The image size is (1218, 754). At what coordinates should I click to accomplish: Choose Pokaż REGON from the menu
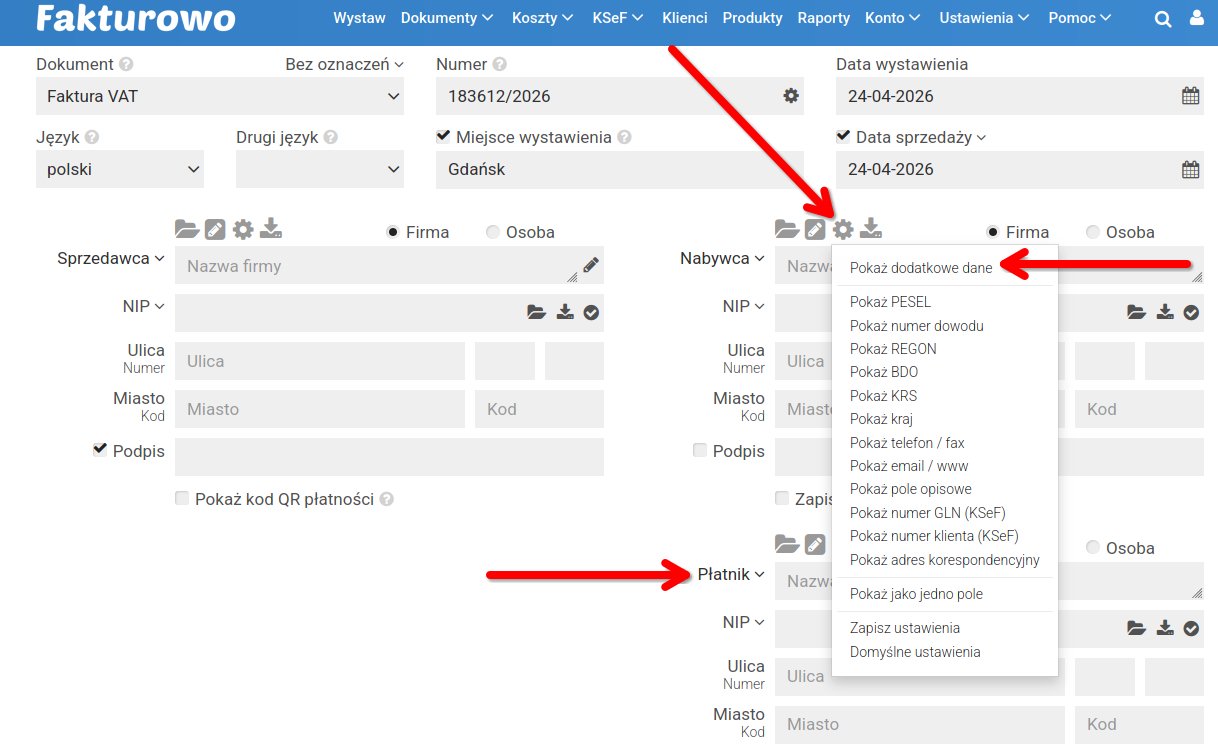pos(893,349)
